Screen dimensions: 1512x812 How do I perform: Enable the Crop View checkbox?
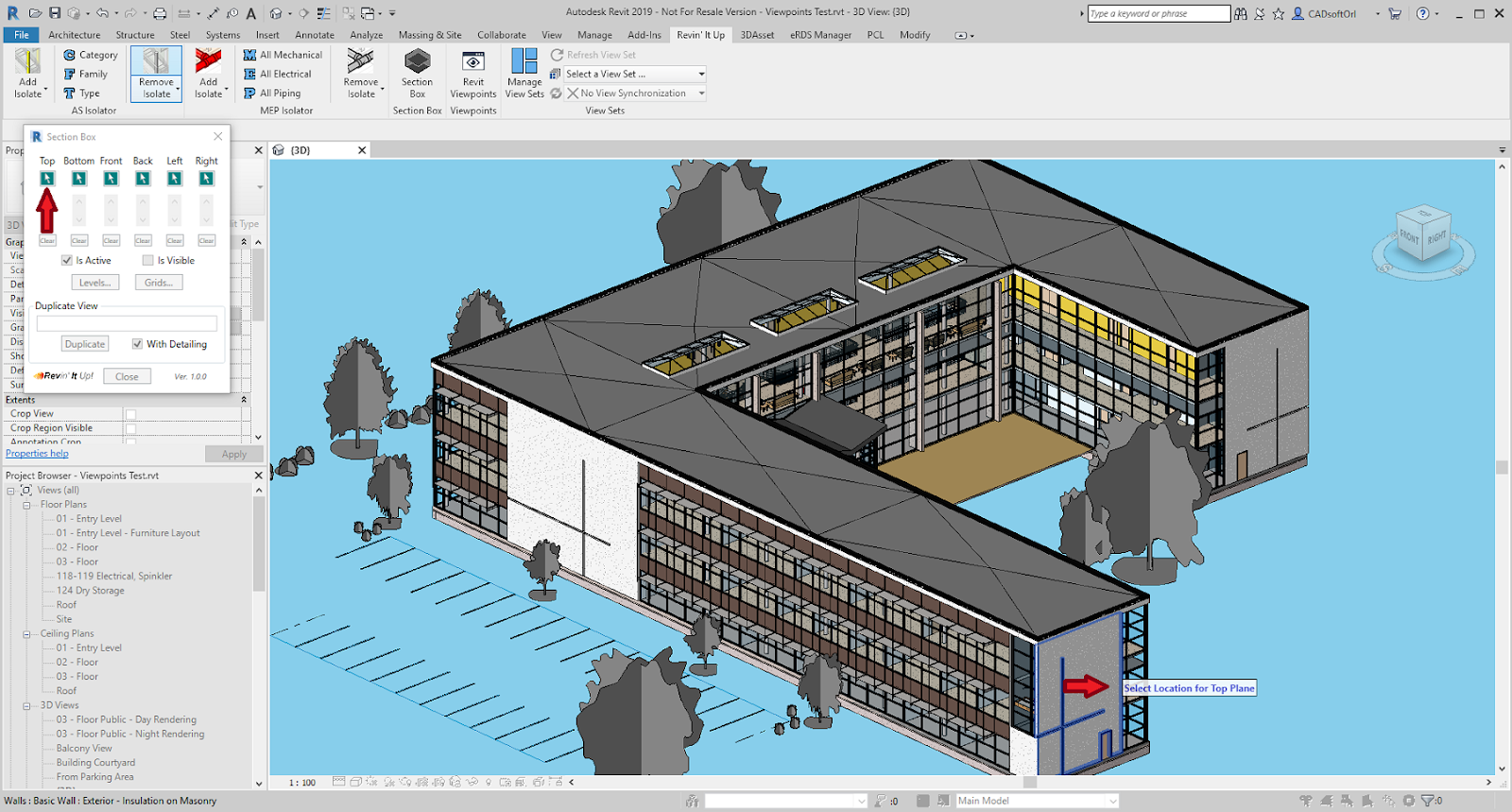click(x=131, y=414)
